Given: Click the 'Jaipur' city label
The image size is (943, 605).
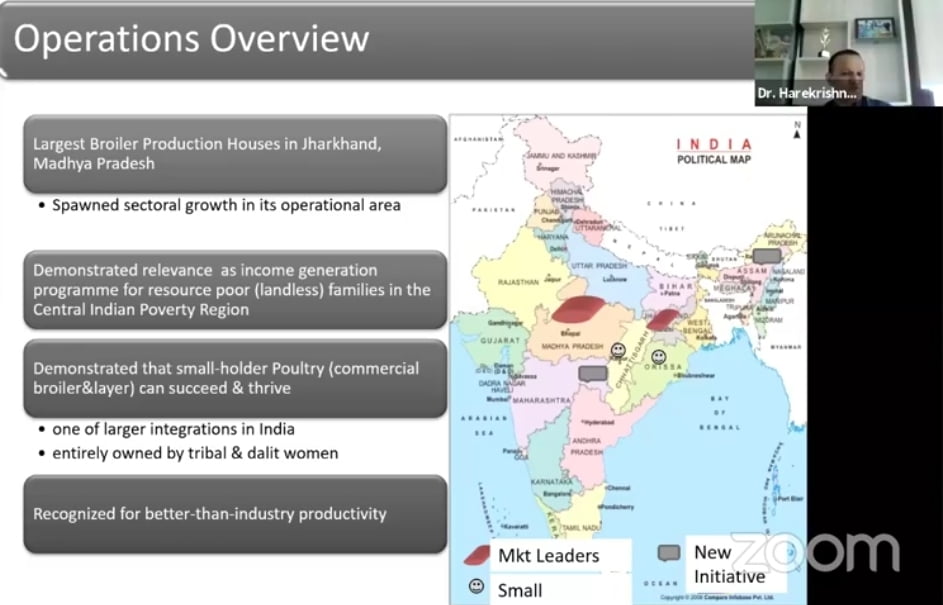Looking at the screenshot, I should click(551, 279).
